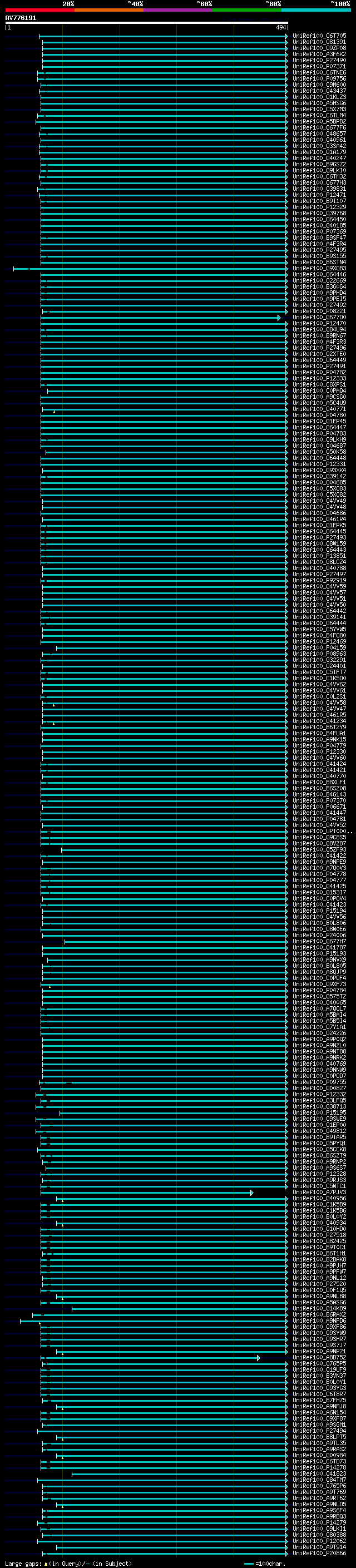This screenshot has width=356, height=1568.
Task: Open hit UniRef100_Q41447
Action: [319, 813]
